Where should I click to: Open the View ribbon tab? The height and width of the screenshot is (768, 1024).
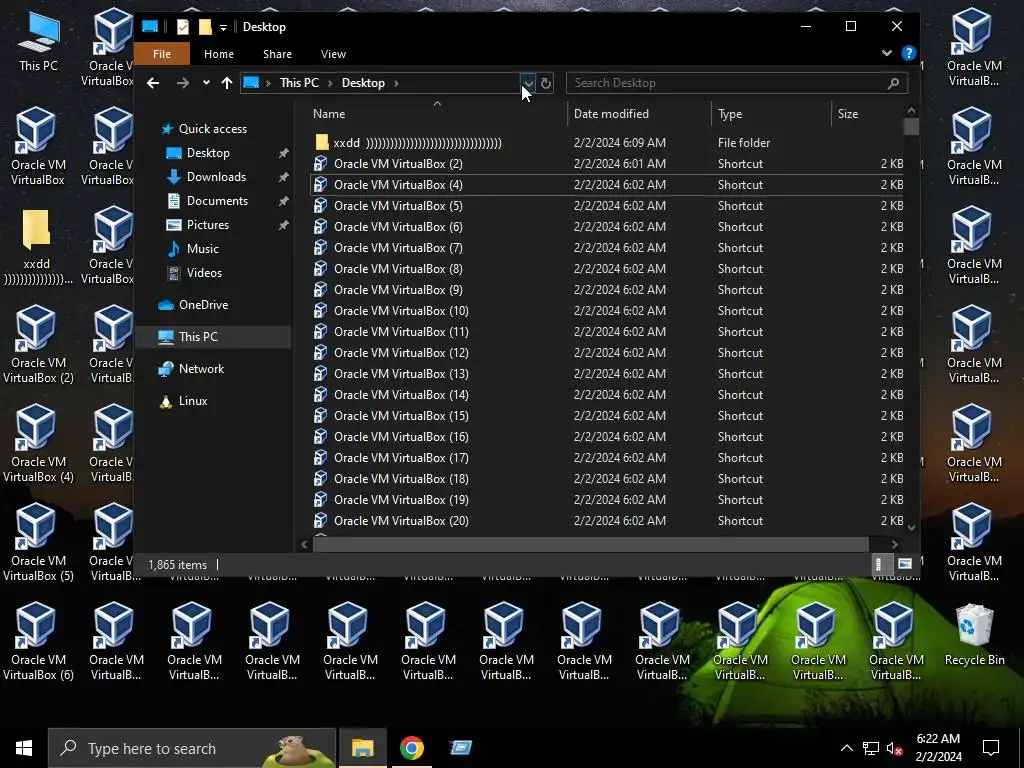(333, 54)
